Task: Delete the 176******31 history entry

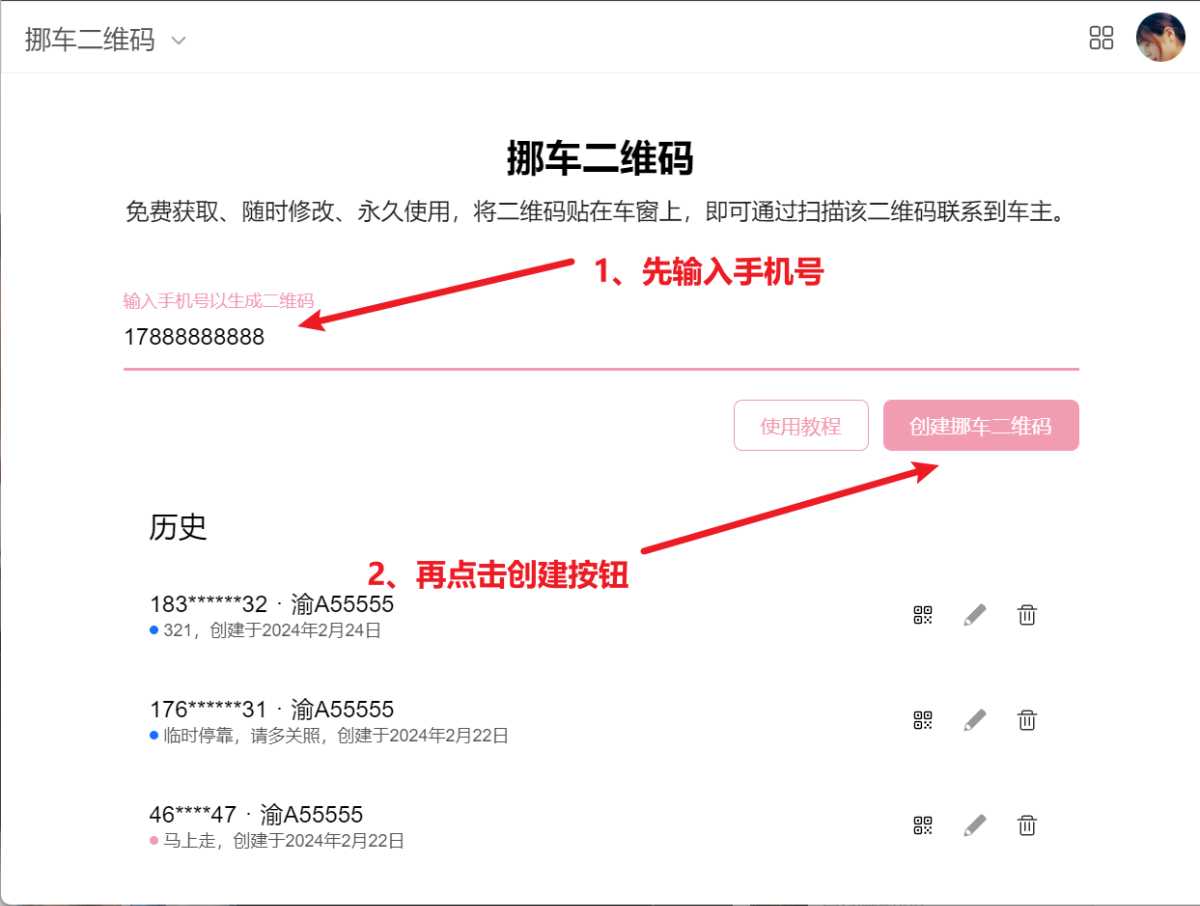Action: click(x=1026, y=720)
